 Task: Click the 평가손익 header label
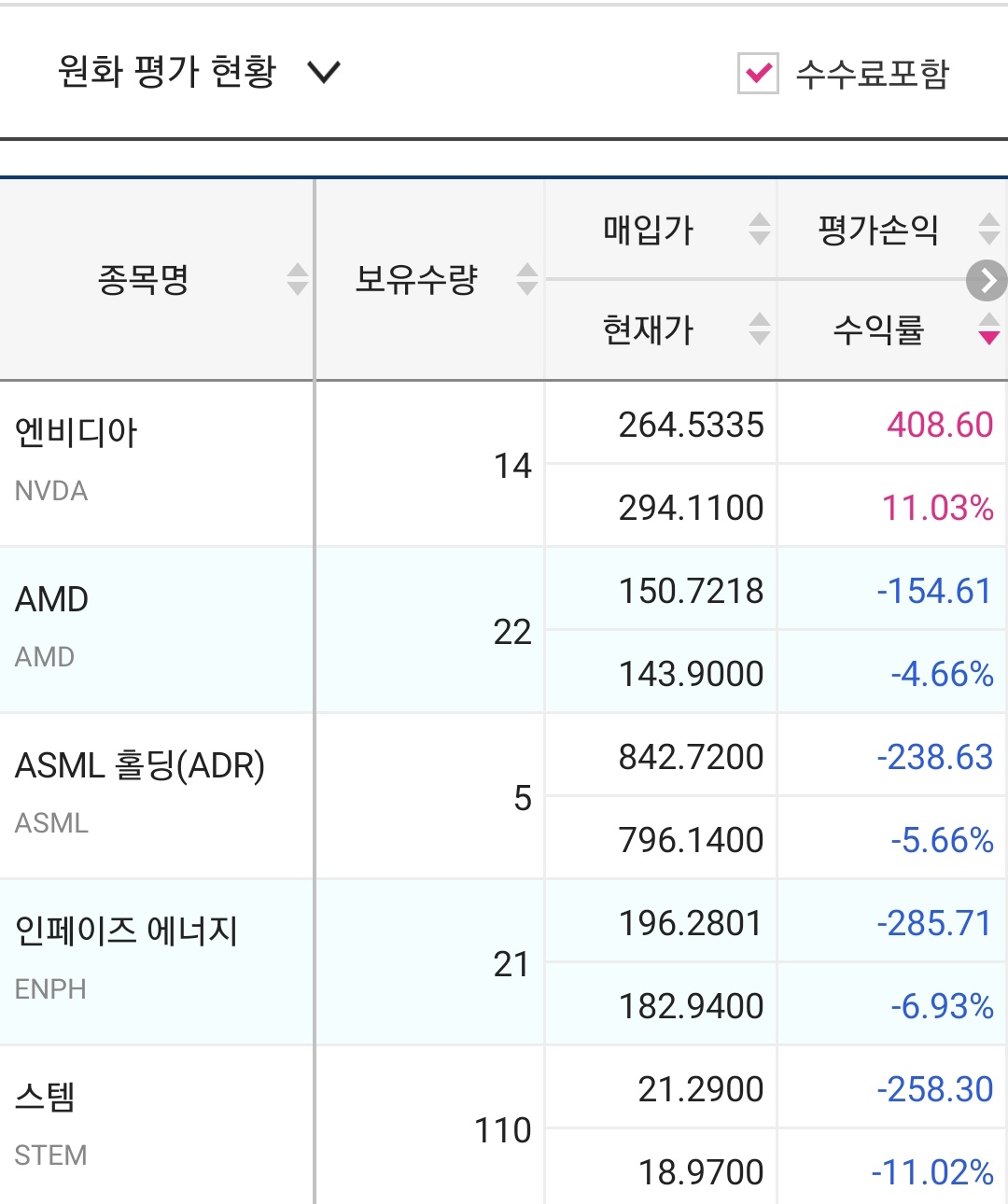pyautogui.click(x=878, y=230)
